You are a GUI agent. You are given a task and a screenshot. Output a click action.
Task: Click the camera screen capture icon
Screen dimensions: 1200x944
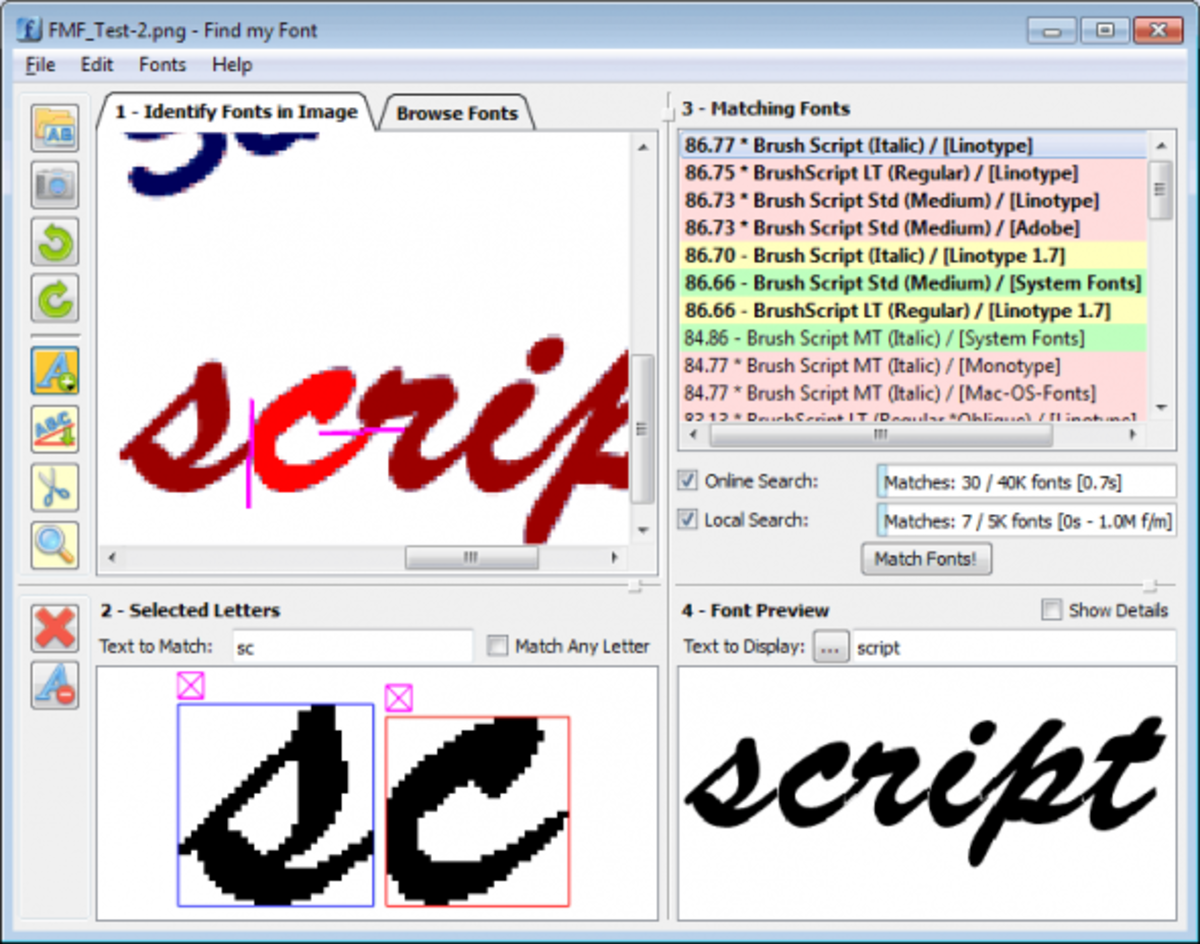[55, 184]
